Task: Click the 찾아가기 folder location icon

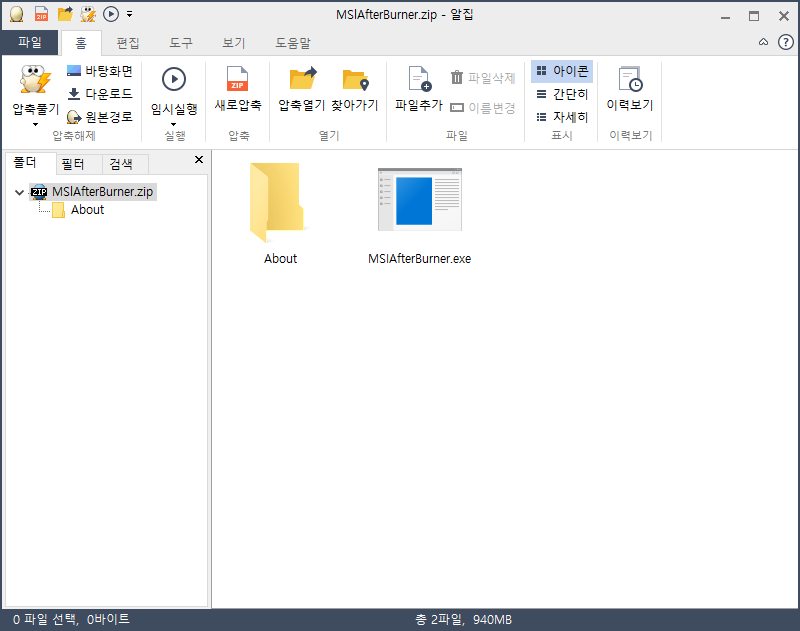Action: (x=356, y=80)
